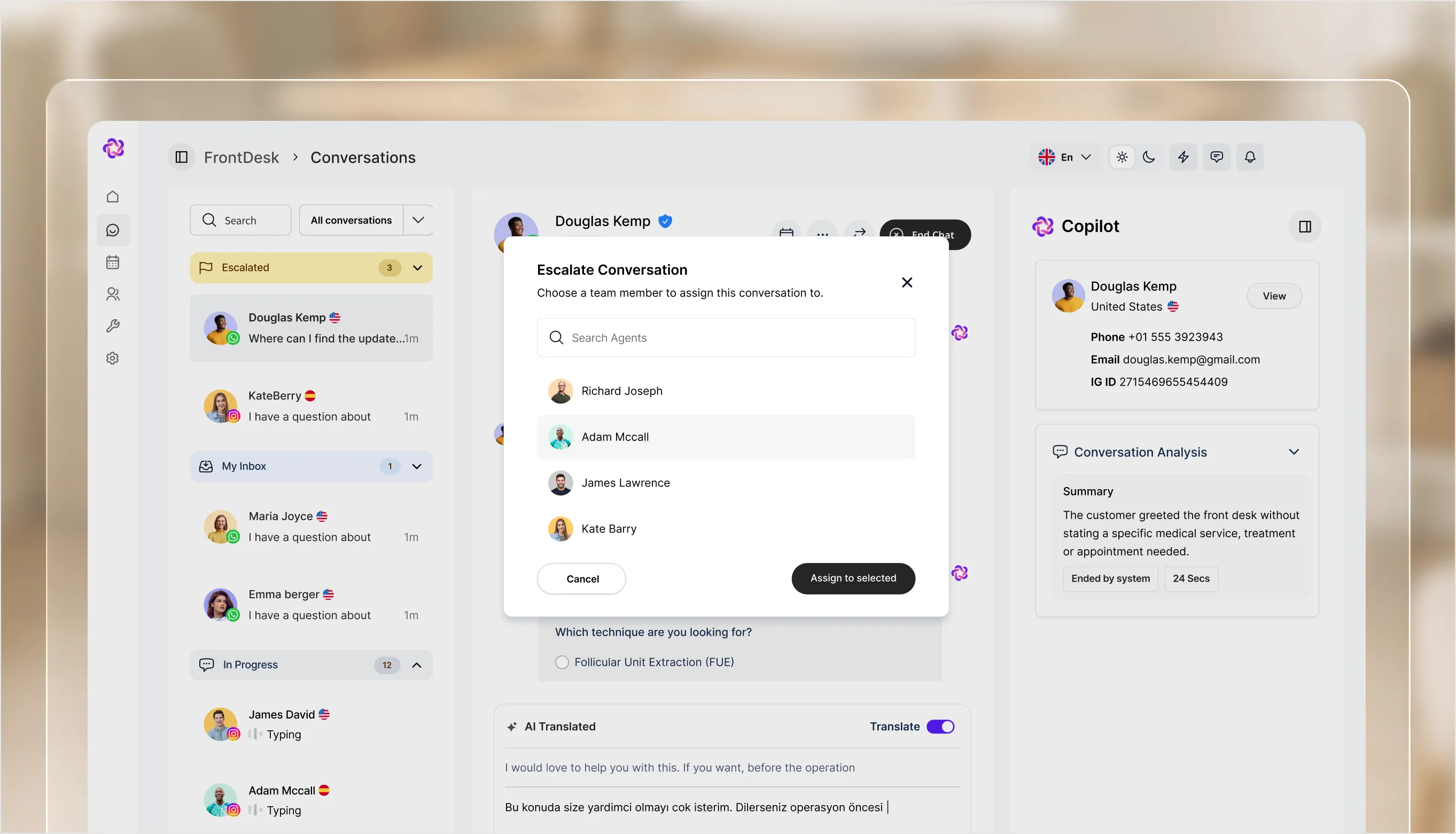Select Follicular Unit Extraction (FUE) radio option
Screen dimensions: 1456x834
(562, 662)
